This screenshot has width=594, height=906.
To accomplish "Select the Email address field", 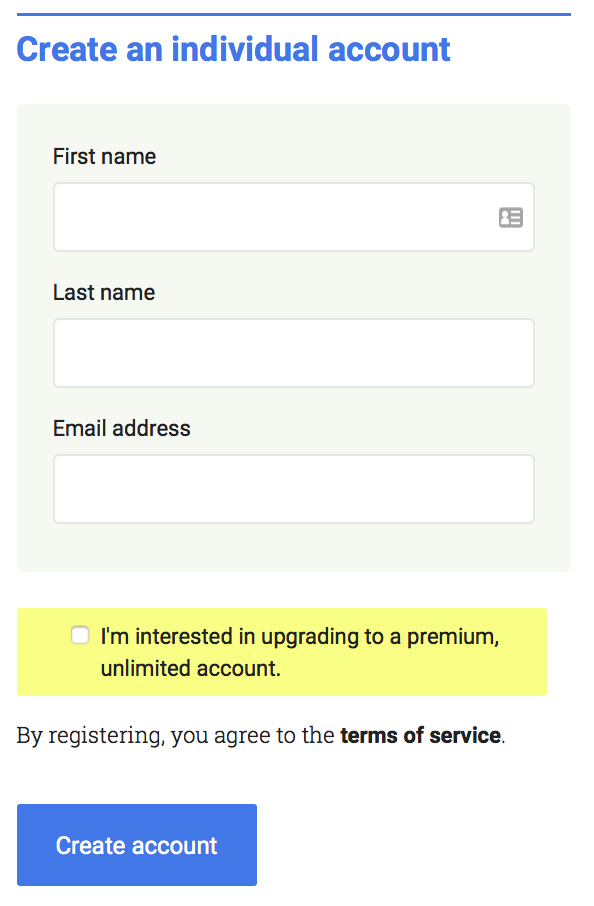I will pyautogui.click(x=294, y=489).
